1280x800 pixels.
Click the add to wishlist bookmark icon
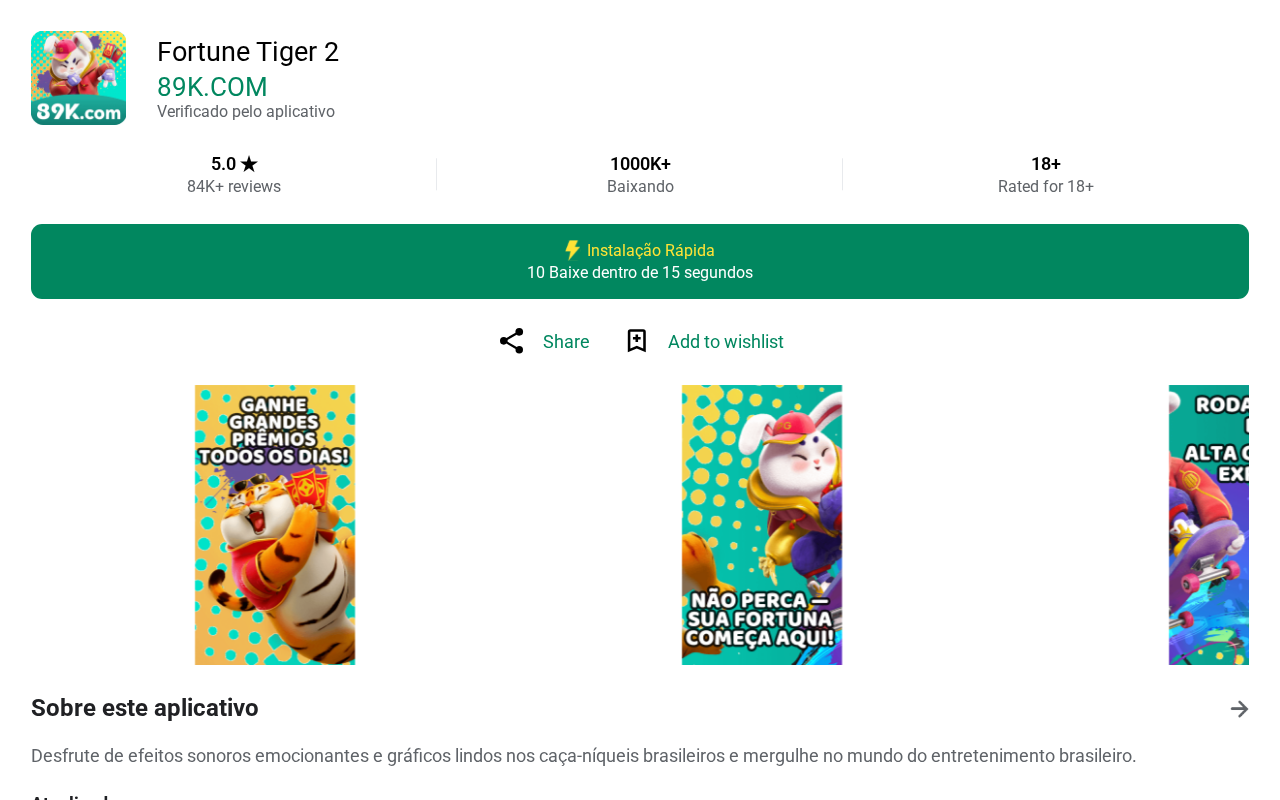[x=637, y=341]
